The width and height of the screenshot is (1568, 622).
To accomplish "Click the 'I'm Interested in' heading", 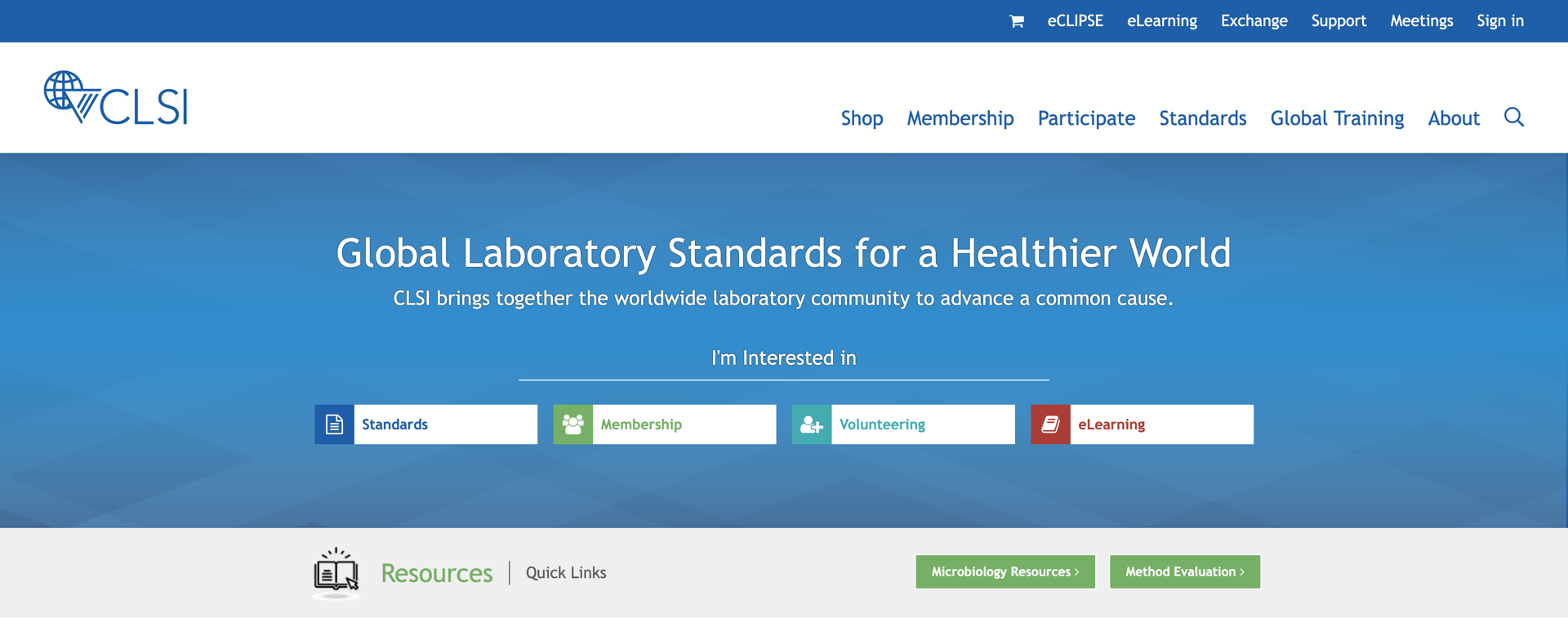I will tap(784, 358).
